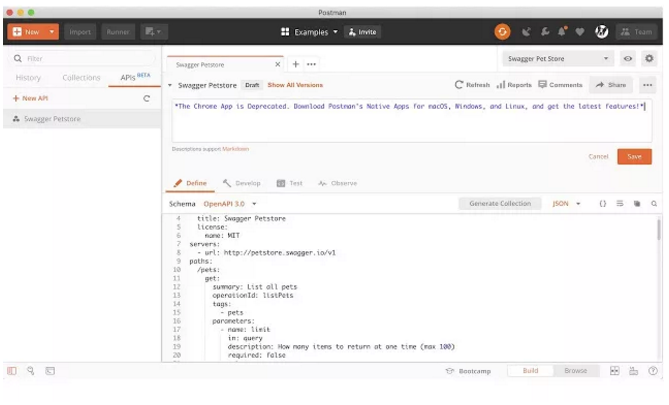Viewport: 669px width, 405px height.
Task: Add a new tab with plus icon
Action: 295,64
